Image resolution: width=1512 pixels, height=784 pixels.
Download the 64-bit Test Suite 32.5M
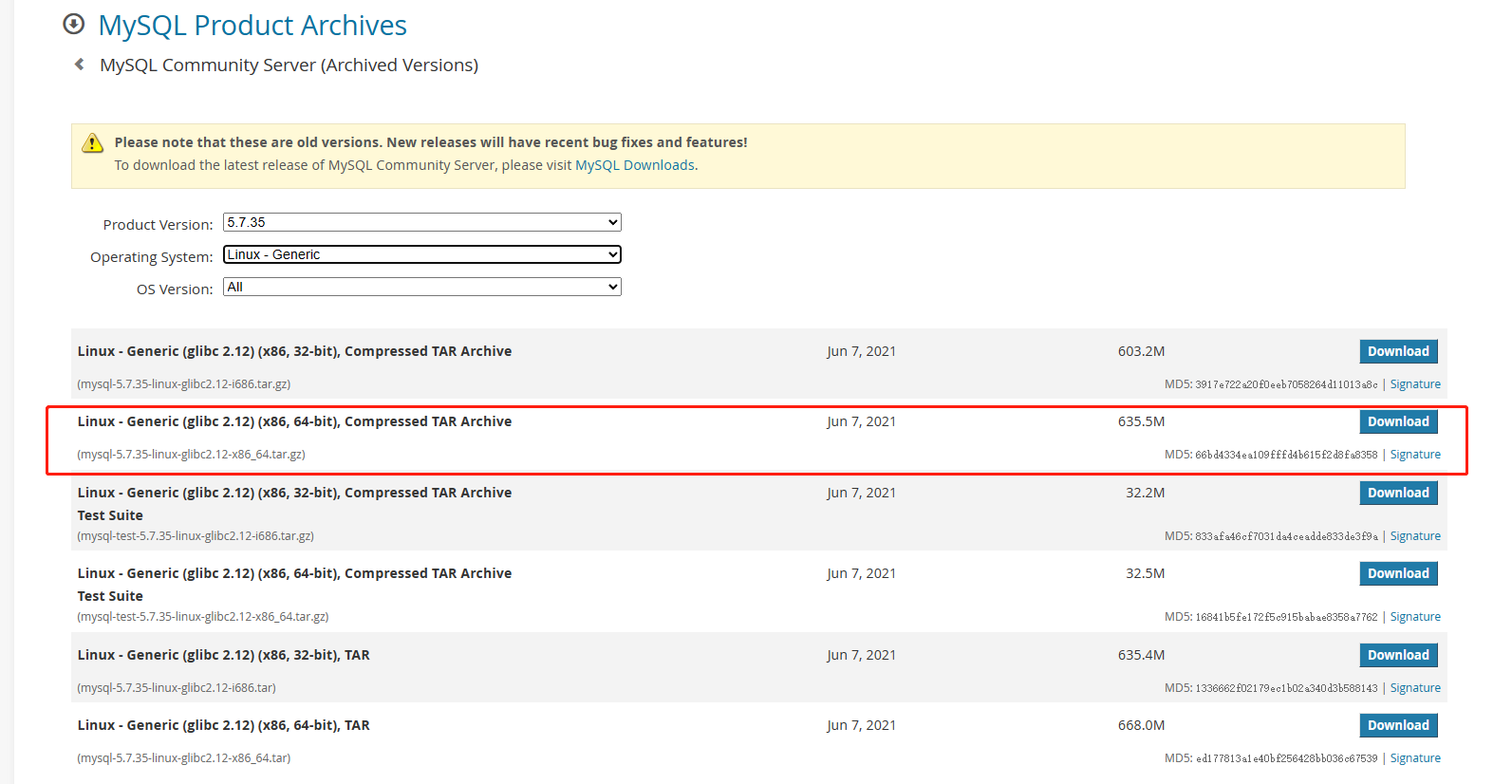(x=1398, y=573)
